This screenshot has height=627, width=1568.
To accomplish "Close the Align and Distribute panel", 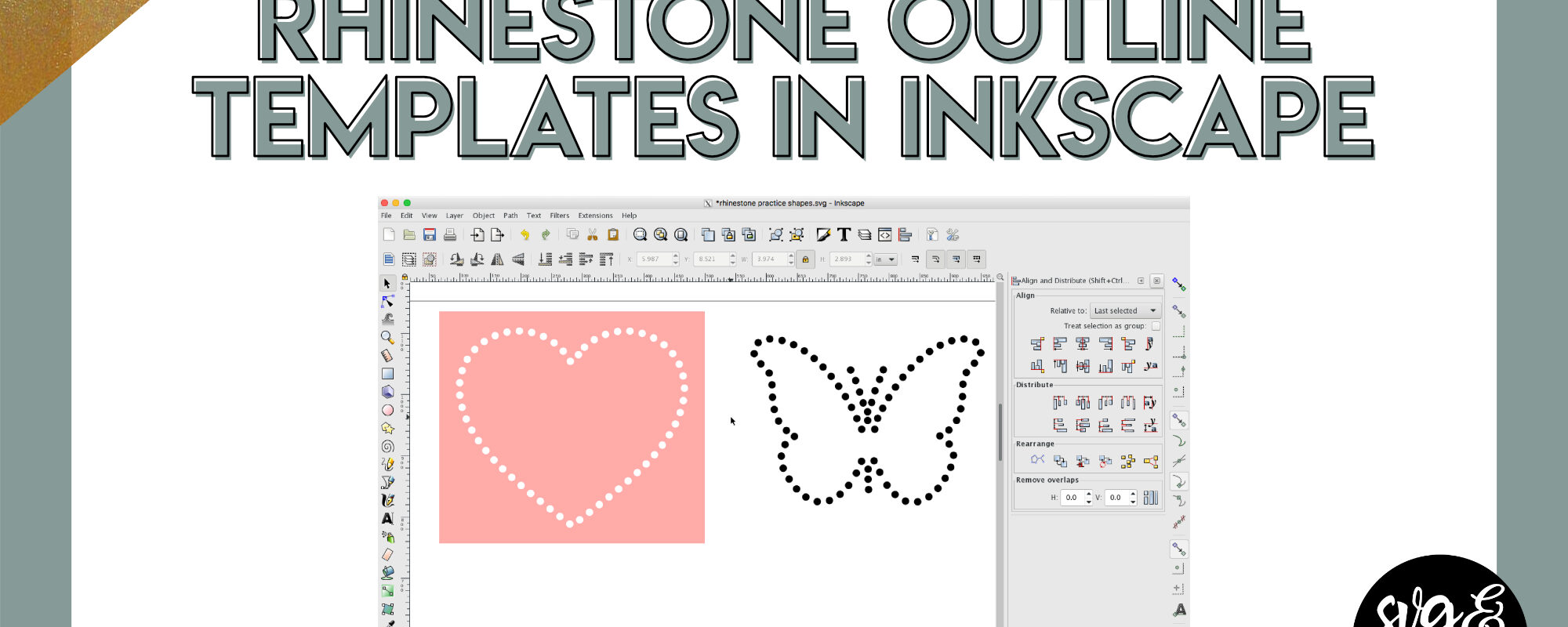I will click(1156, 281).
